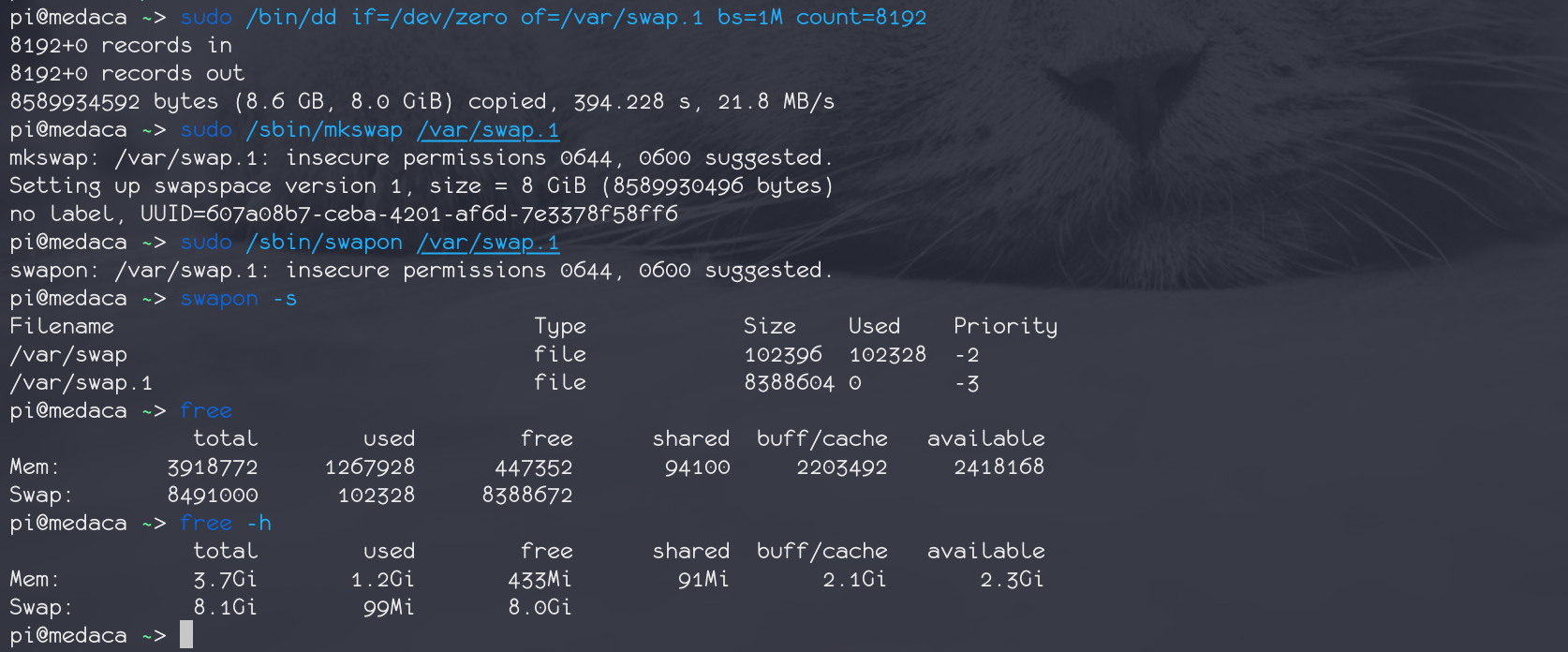Click the Size column header in swapon output
Screen dimensions: 1568x652
[769, 326]
